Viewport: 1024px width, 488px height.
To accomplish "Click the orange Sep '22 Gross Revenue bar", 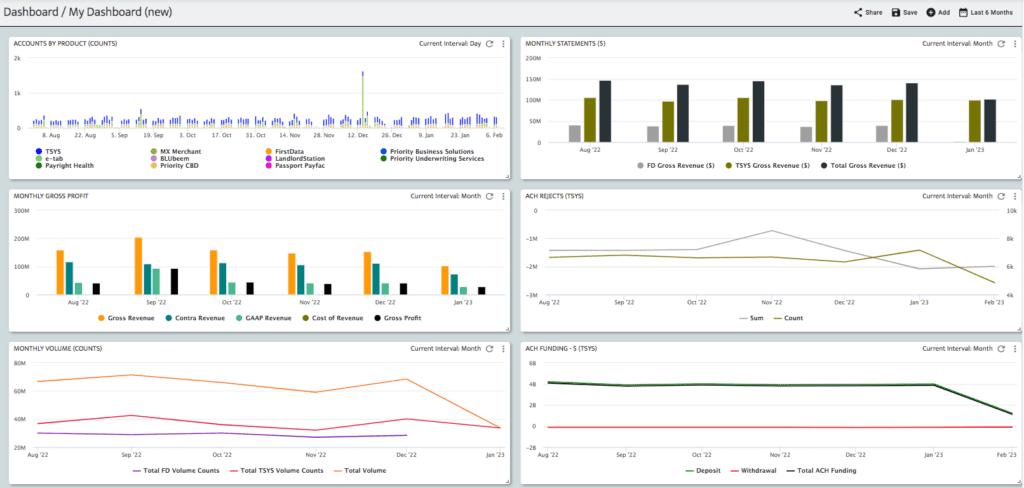I will (x=138, y=266).
